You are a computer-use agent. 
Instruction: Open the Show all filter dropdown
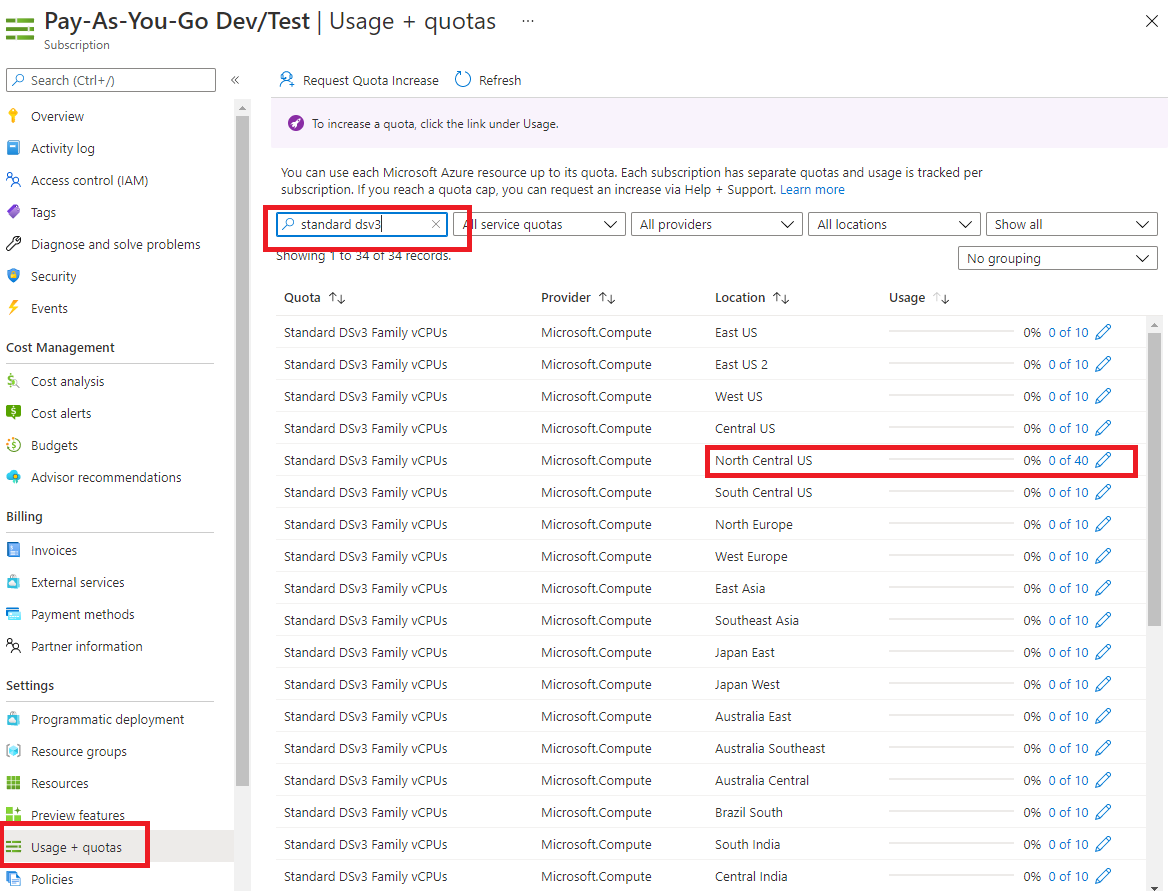(1071, 225)
